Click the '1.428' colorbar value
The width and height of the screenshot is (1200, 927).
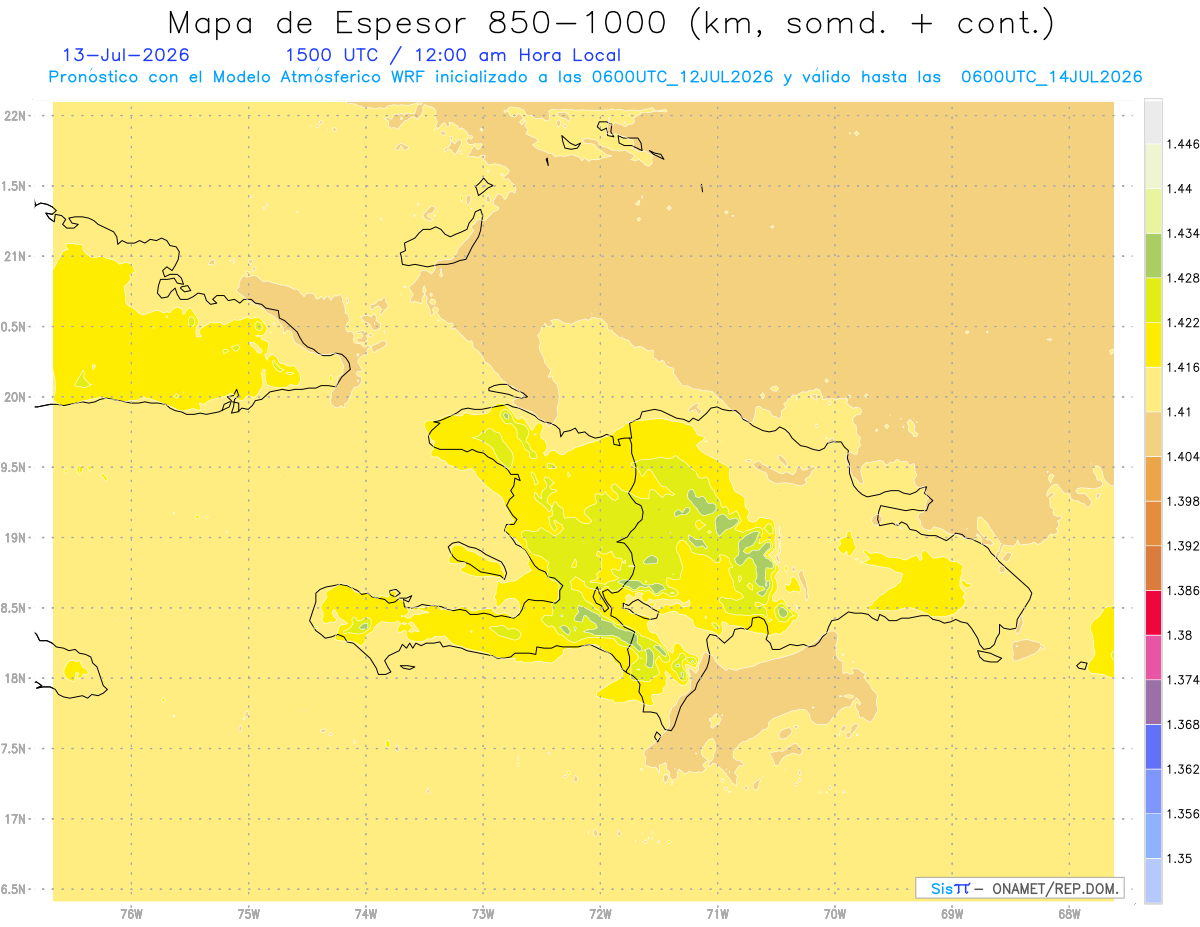[x=1185, y=278]
